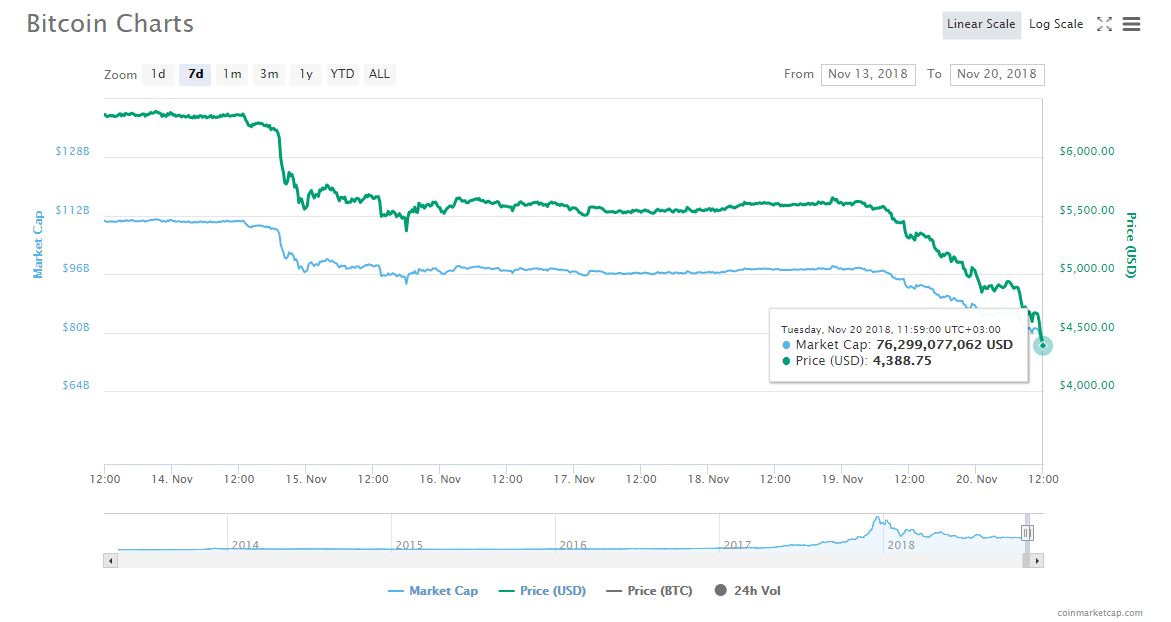
Task: Click the From date field
Action: [x=867, y=74]
